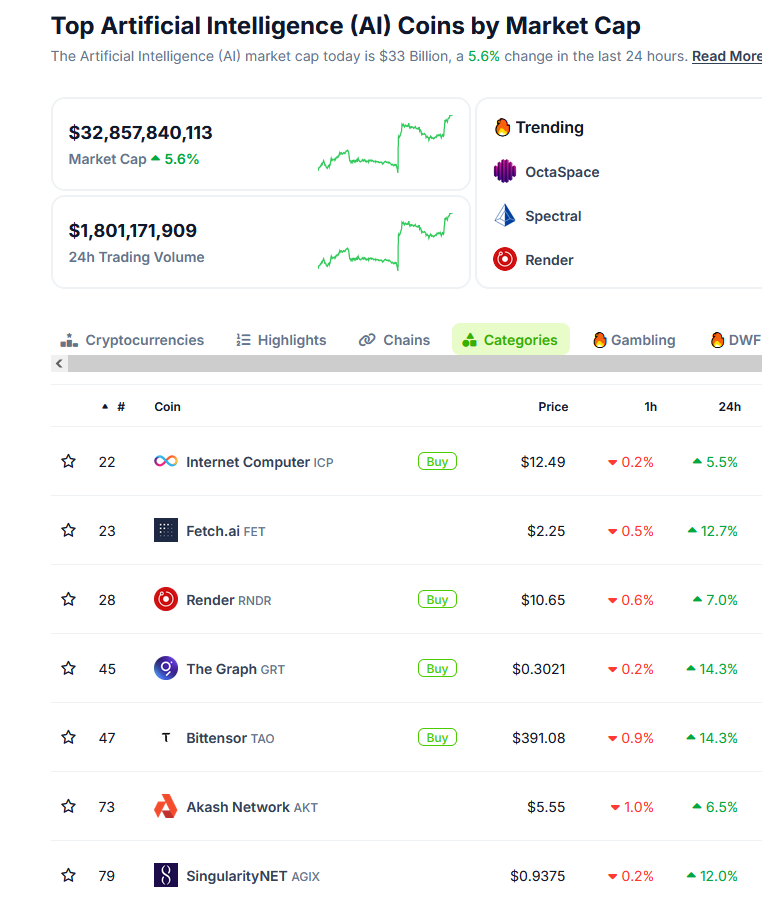The height and width of the screenshot is (898, 762).
Task: Click the $32,857,840,113 market cap value
Action: point(140,132)
